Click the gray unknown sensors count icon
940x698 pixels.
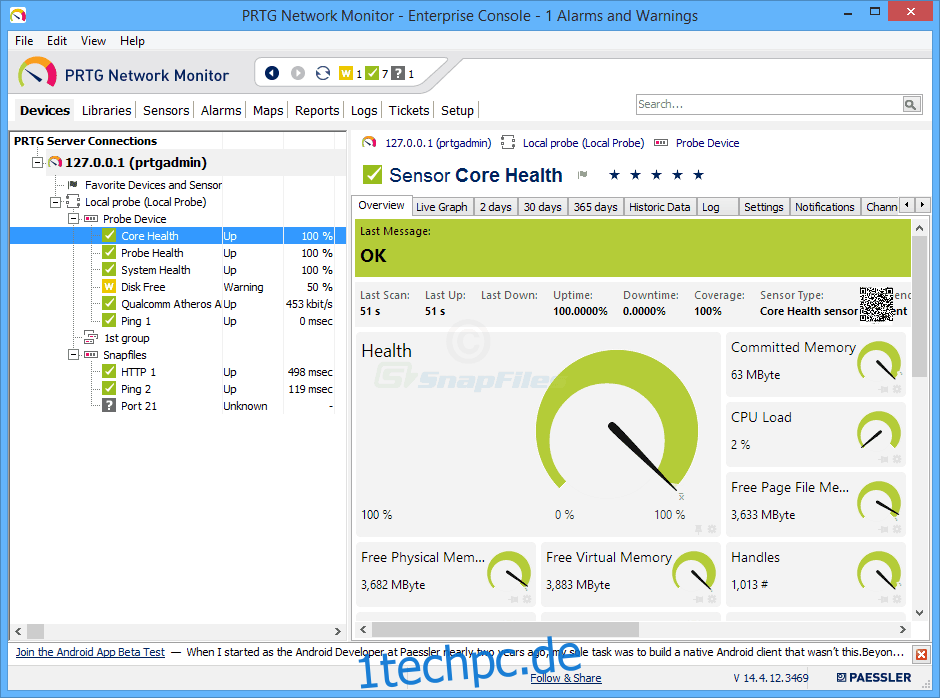tap(398, 73)
